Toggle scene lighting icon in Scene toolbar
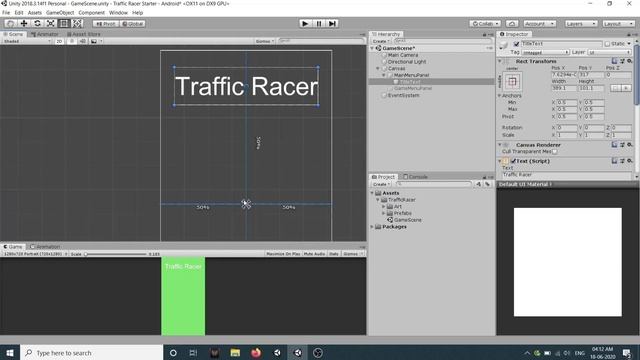Screen dimensions: 640x360 pos(72,41)
